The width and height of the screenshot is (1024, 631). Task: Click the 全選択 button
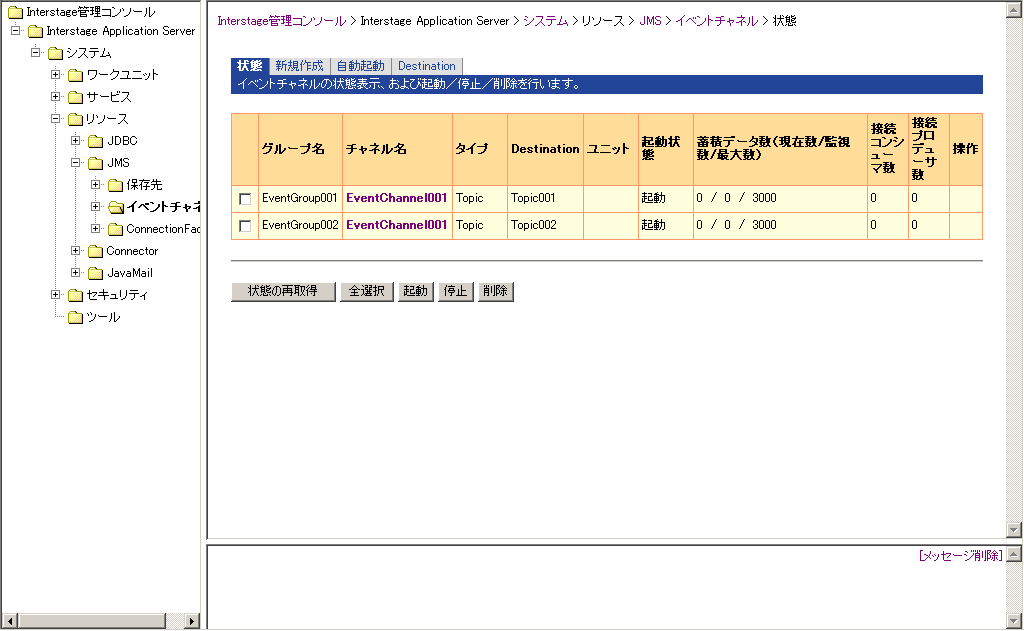pos(367,291)
